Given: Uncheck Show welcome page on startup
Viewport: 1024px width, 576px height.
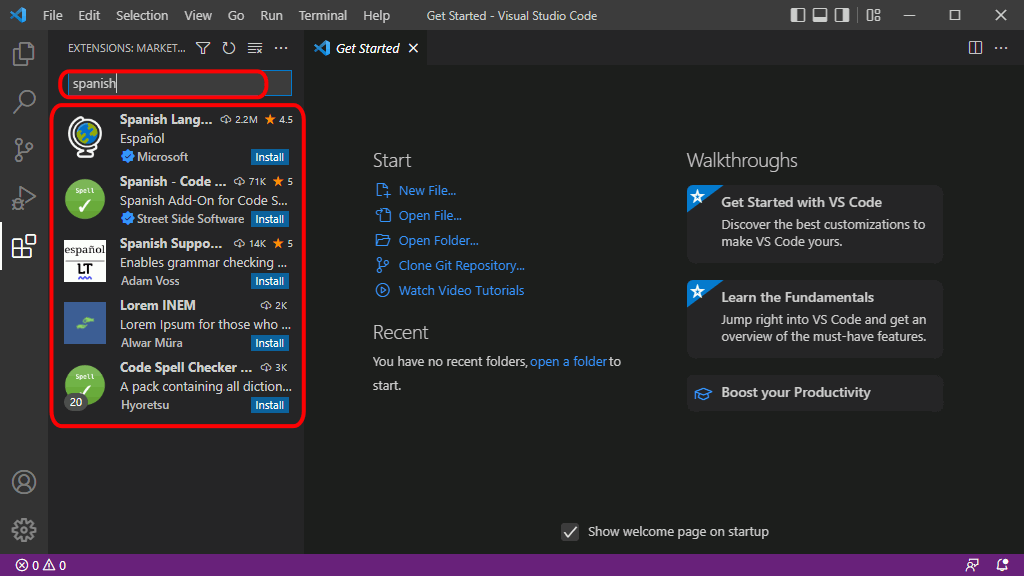Looking at the screenshot, I should pos(570,532).
